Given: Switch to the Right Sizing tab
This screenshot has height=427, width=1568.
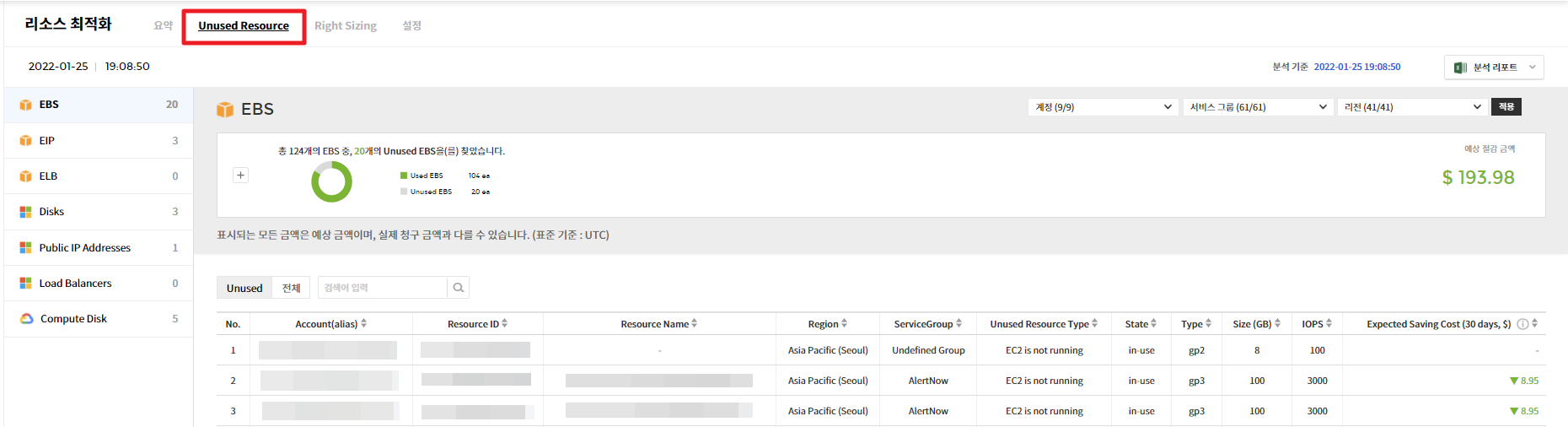Looking at the screenshot, I should (346, 26).
